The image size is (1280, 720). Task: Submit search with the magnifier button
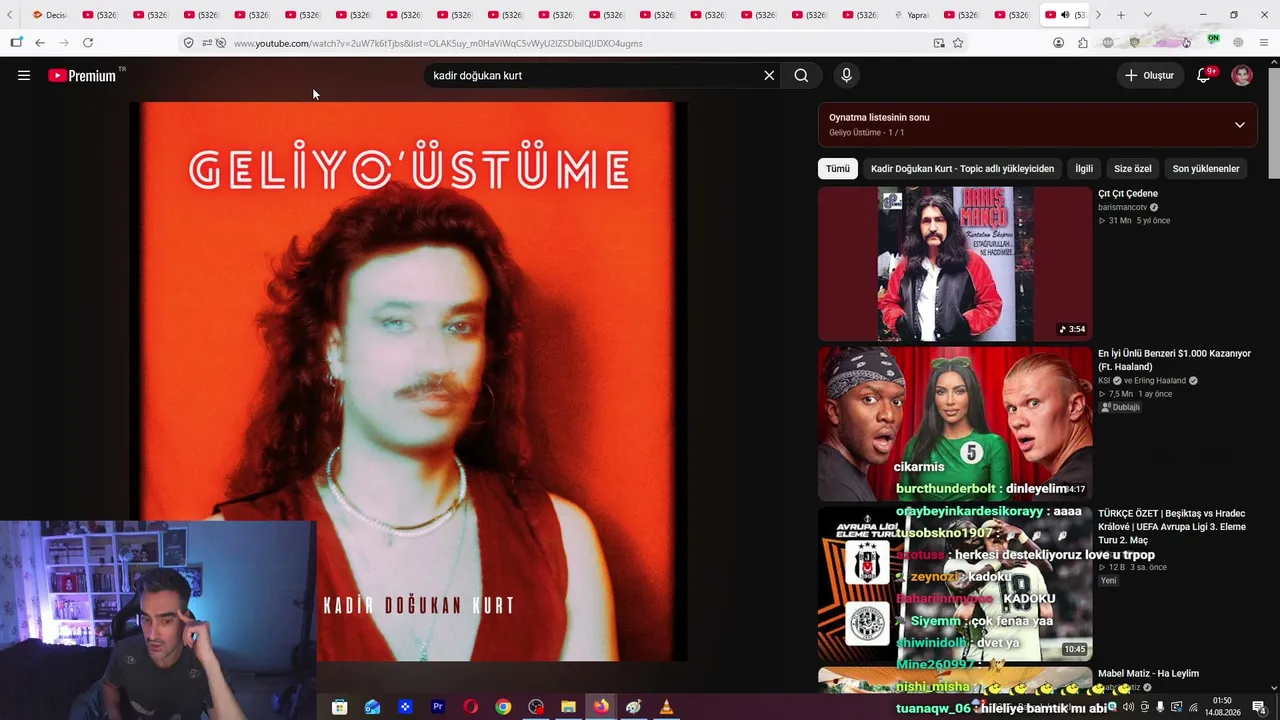(801, 75)
